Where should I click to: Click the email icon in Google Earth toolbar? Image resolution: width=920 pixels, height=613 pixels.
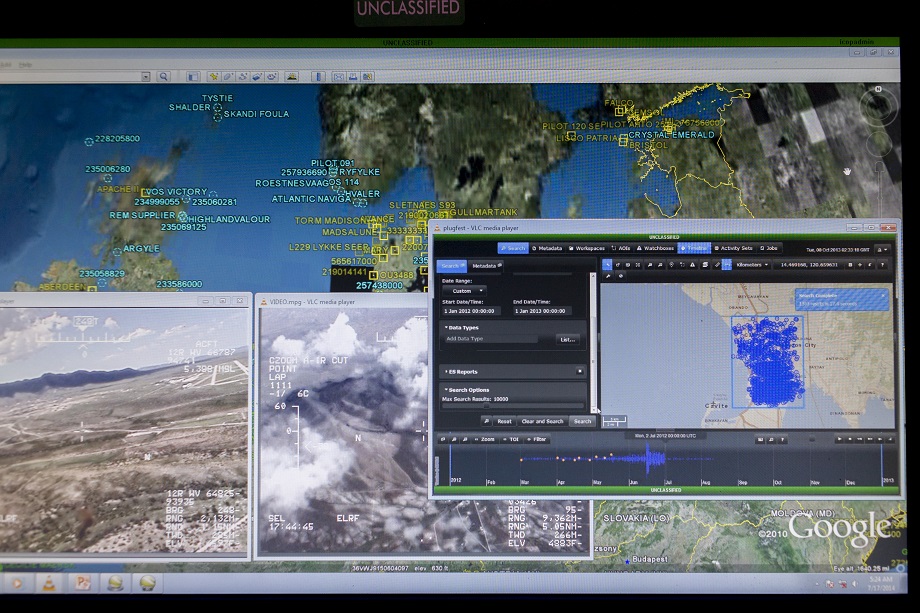[339, 76]
